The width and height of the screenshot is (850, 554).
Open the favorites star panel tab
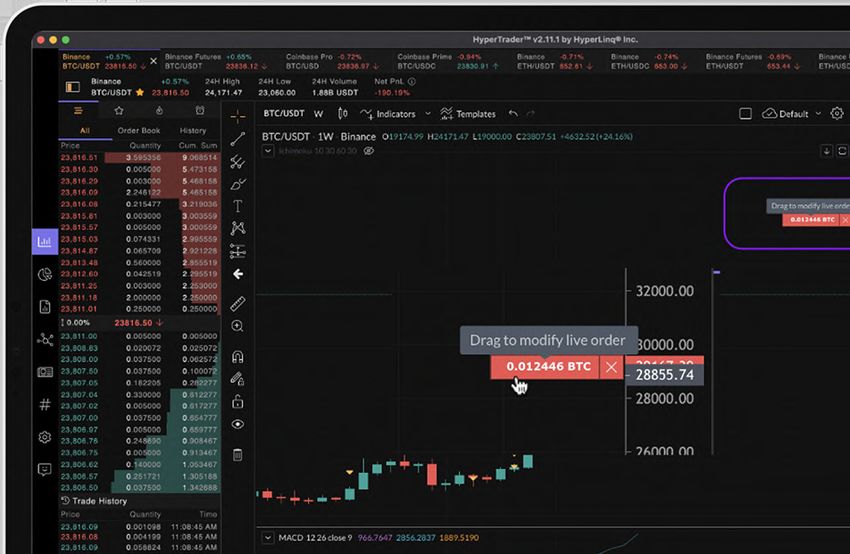[x=119, y=111]
